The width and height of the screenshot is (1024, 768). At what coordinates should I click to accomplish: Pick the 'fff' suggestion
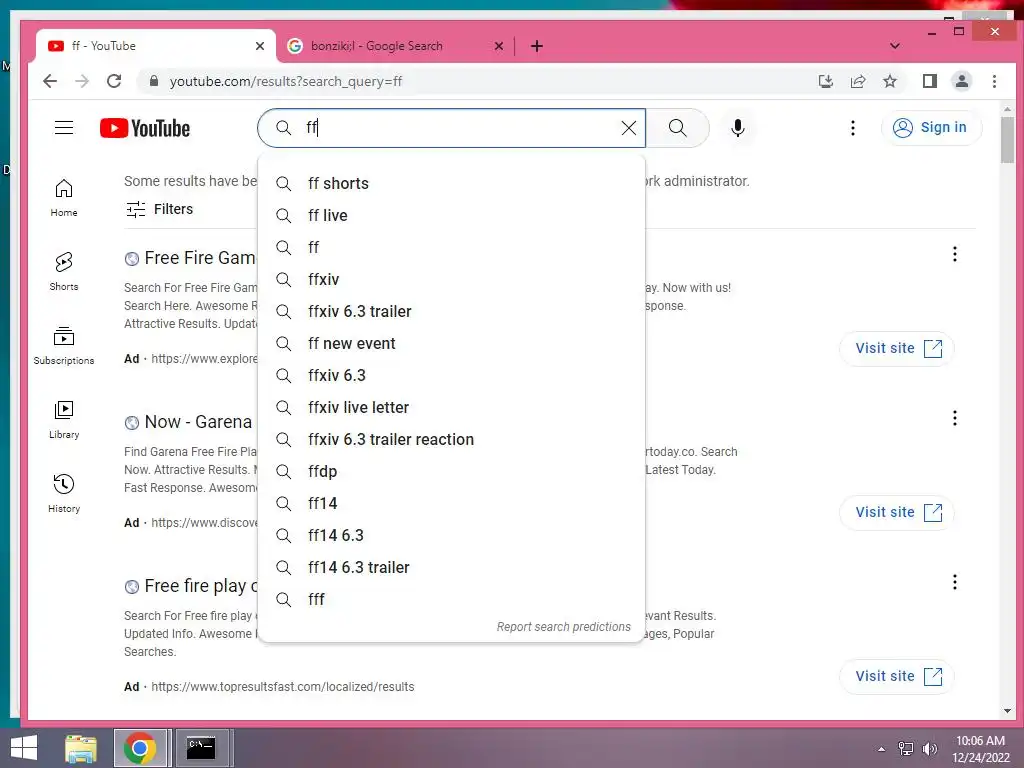click(x=452, y=600)
